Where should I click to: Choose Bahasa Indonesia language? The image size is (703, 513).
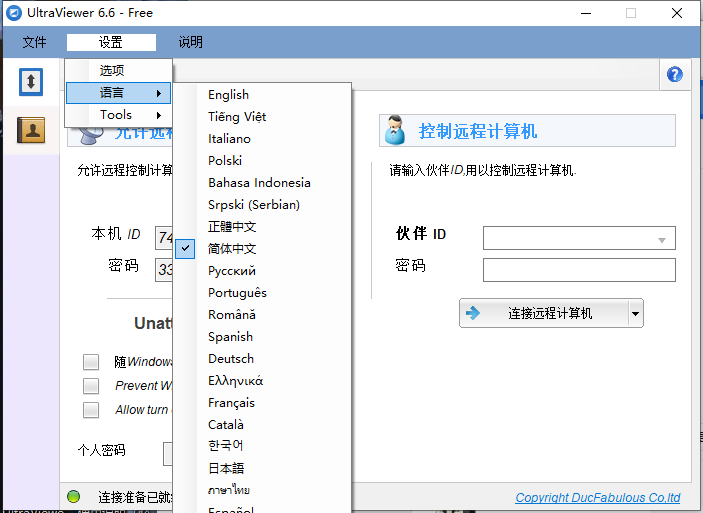coord(262,183)
